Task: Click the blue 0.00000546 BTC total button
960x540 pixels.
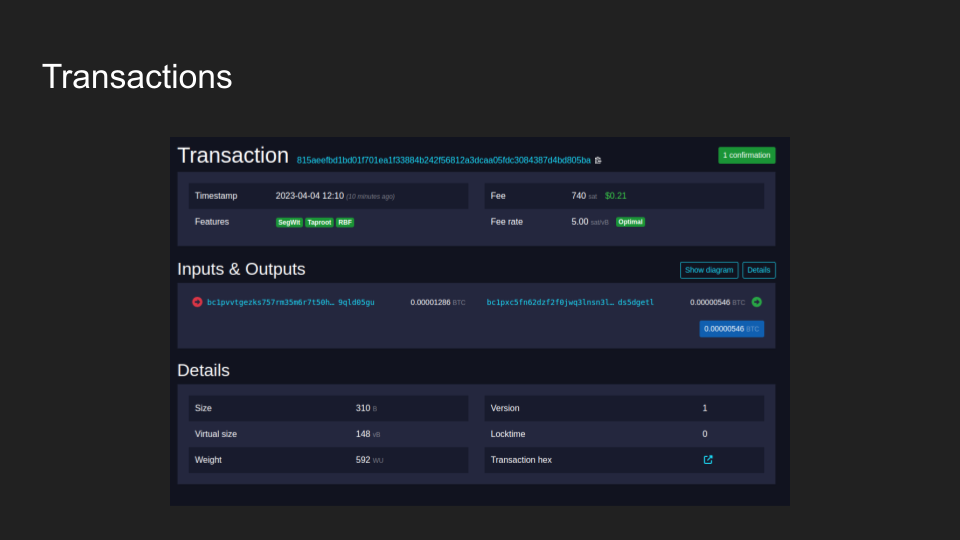Action: 731,329
